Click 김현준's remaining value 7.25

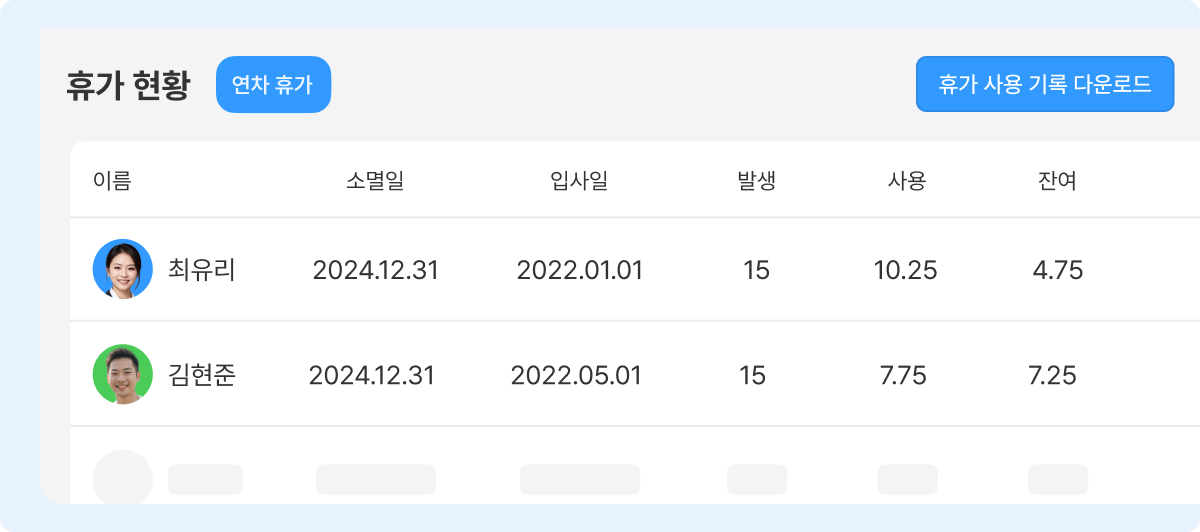[x=1052, y=376]
